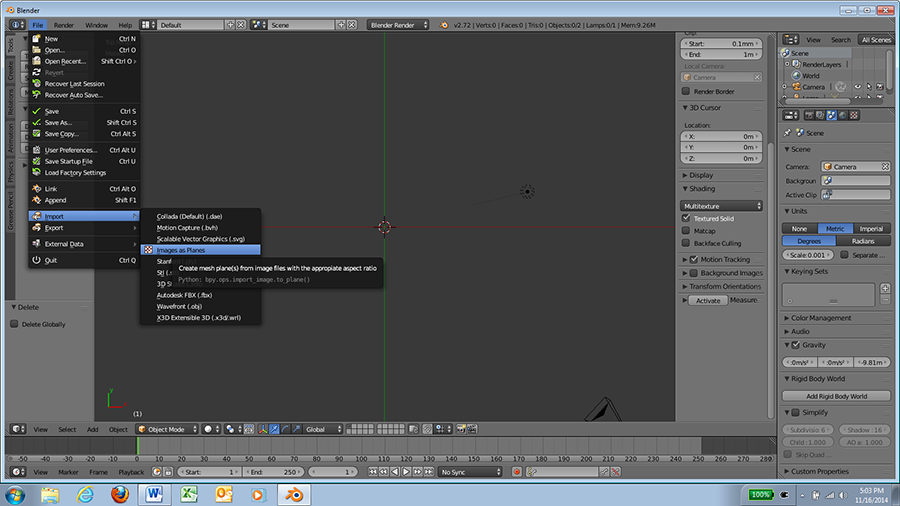The height and width of the screenshot is (506, 900).
Task: Open the Render menu
Action: pyautogui.click(x=64, y=25)
